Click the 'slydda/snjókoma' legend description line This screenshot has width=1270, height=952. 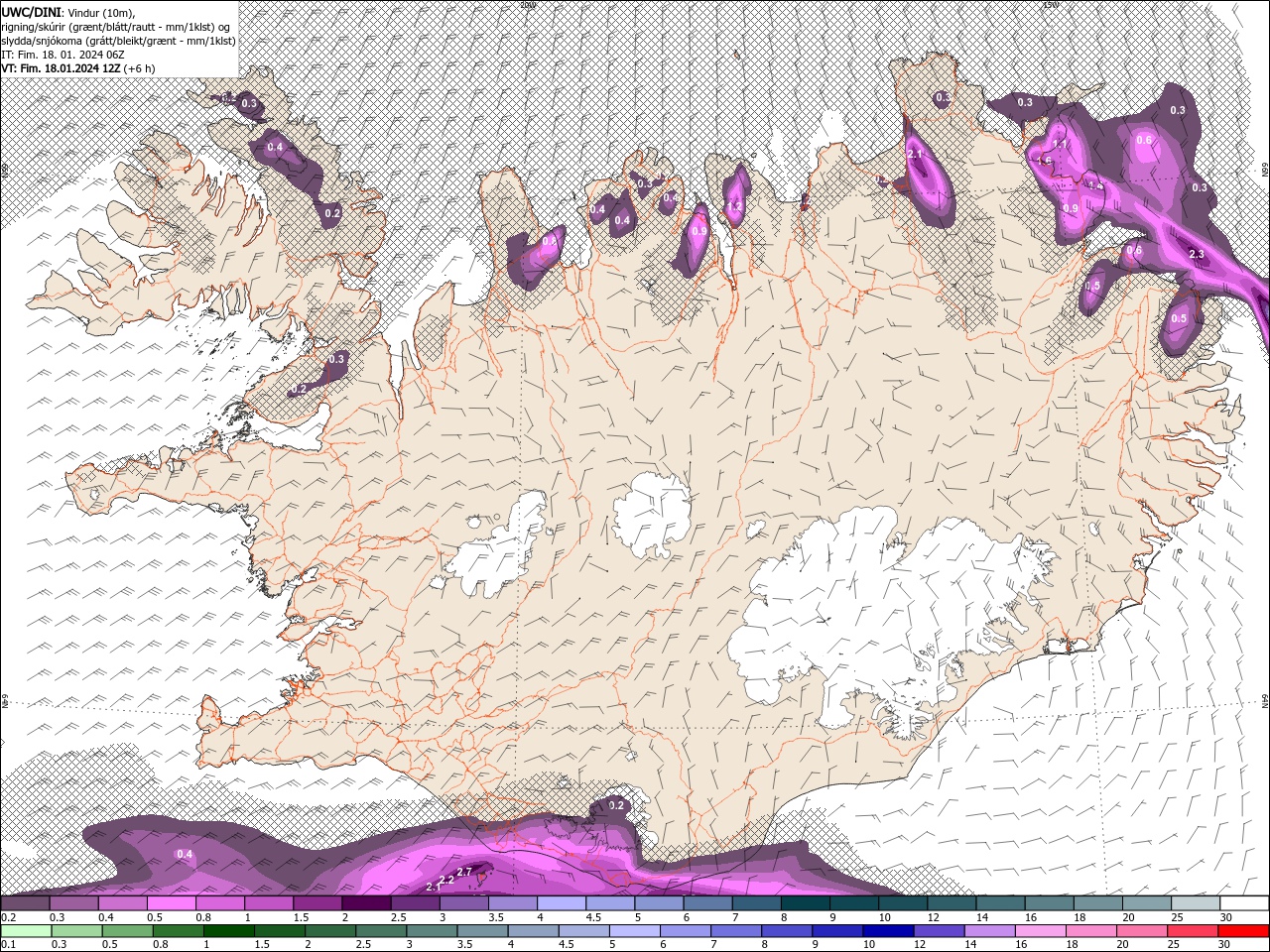(x=118, y=41)
